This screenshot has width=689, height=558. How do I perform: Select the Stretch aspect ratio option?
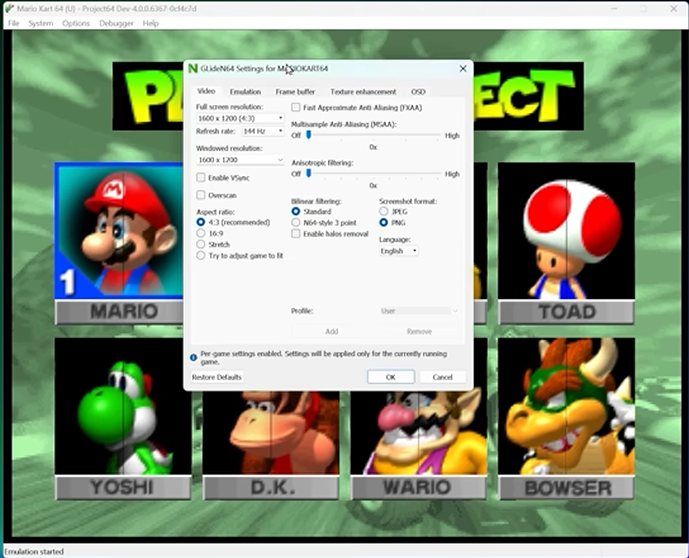tap(201, 244)
